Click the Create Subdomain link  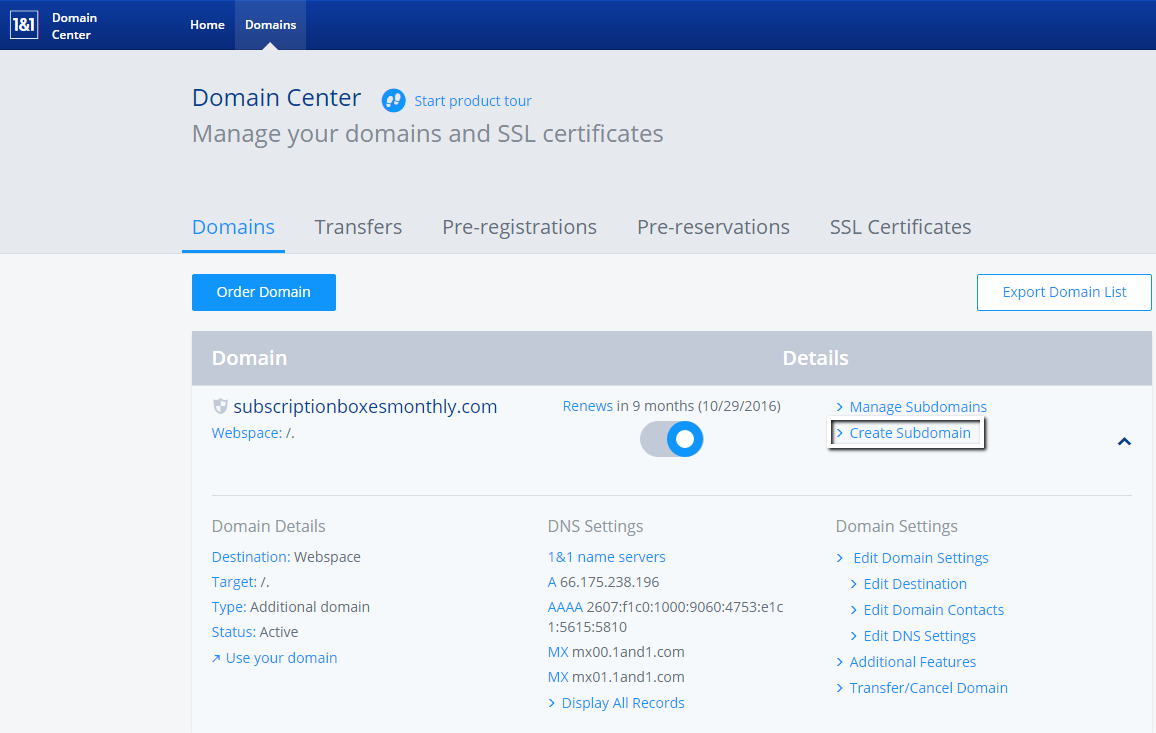tap(910, 433)
